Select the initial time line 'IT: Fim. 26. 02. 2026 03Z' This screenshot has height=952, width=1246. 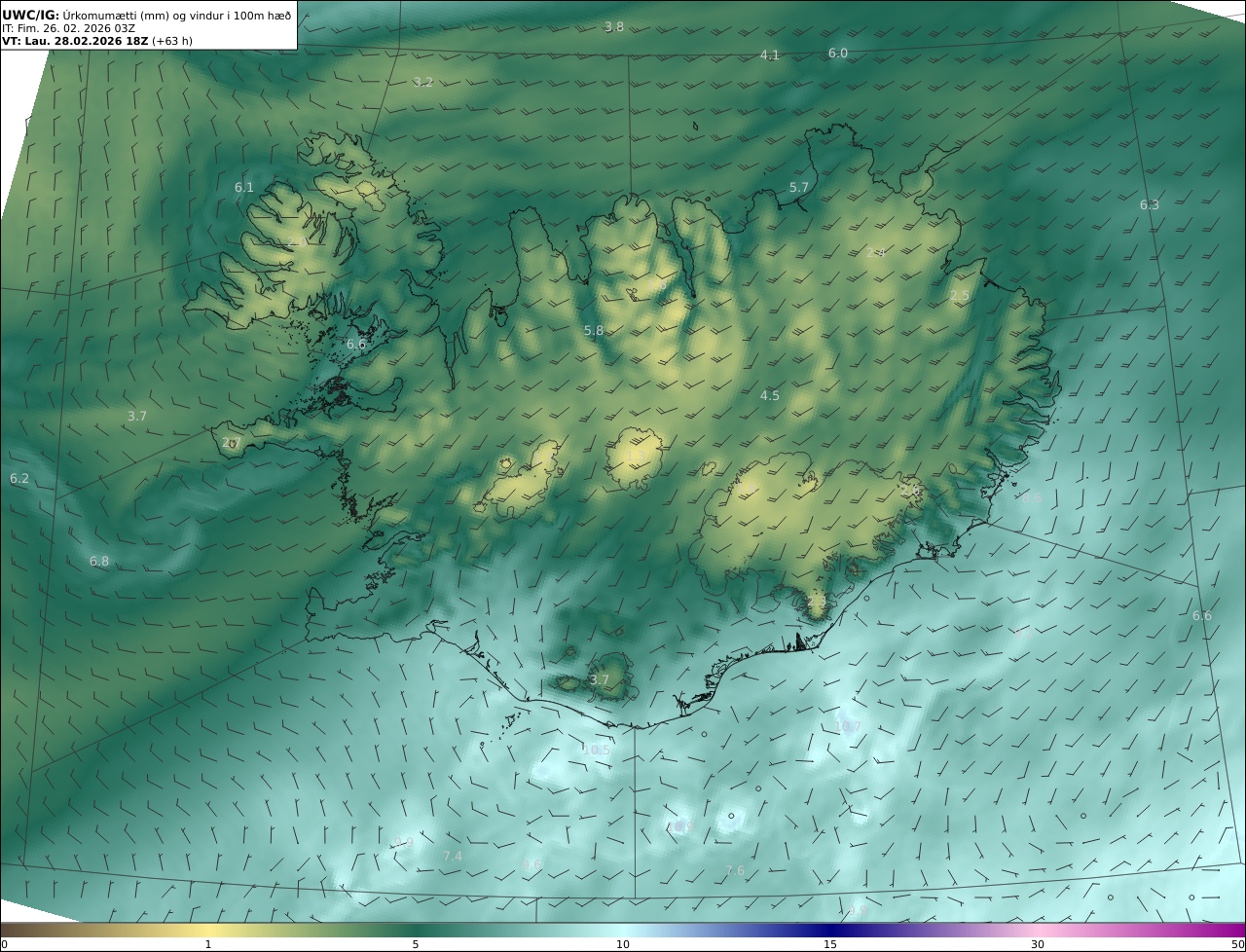tap(69, 28)
